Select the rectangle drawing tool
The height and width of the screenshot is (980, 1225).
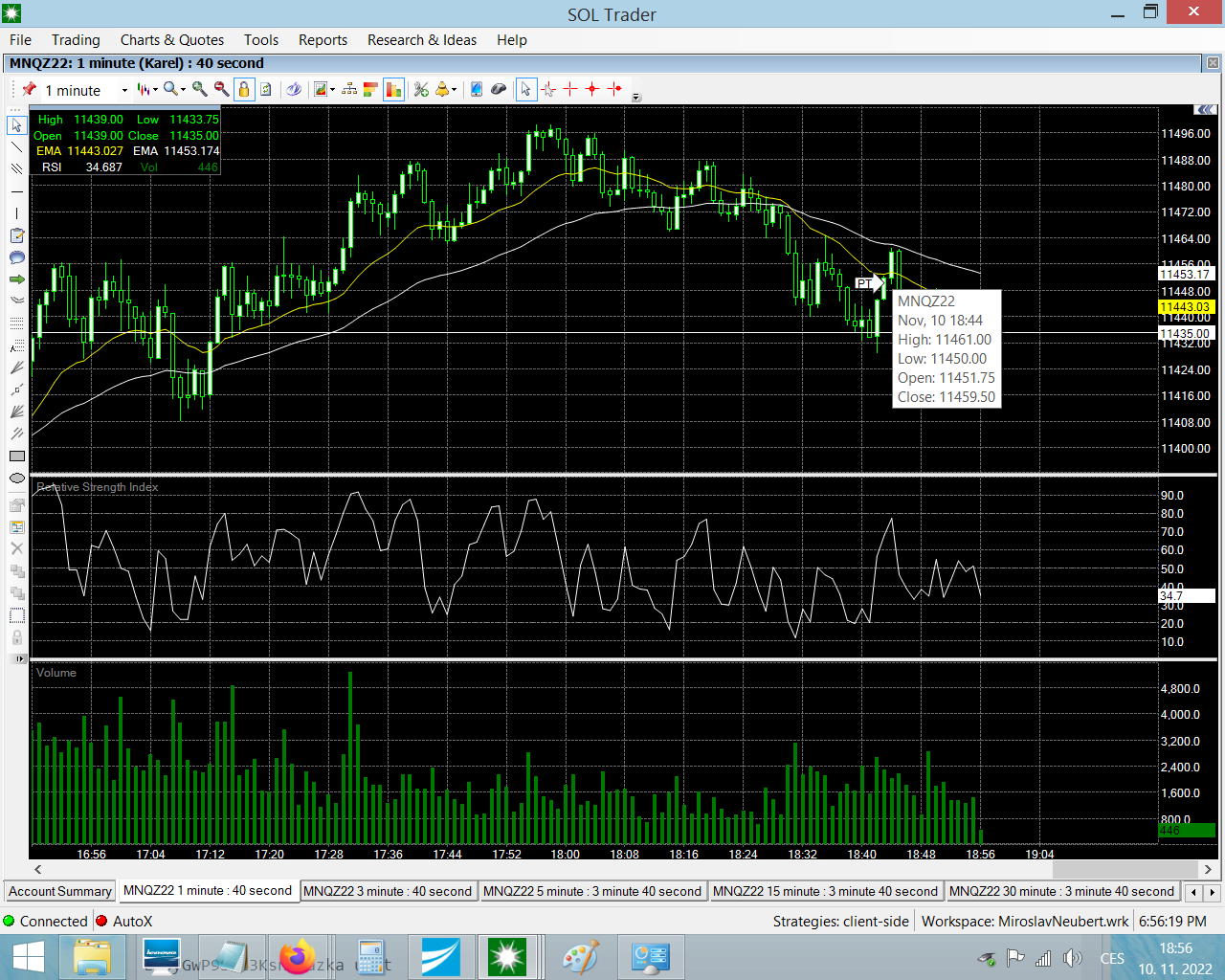click(x=16, y=457)
